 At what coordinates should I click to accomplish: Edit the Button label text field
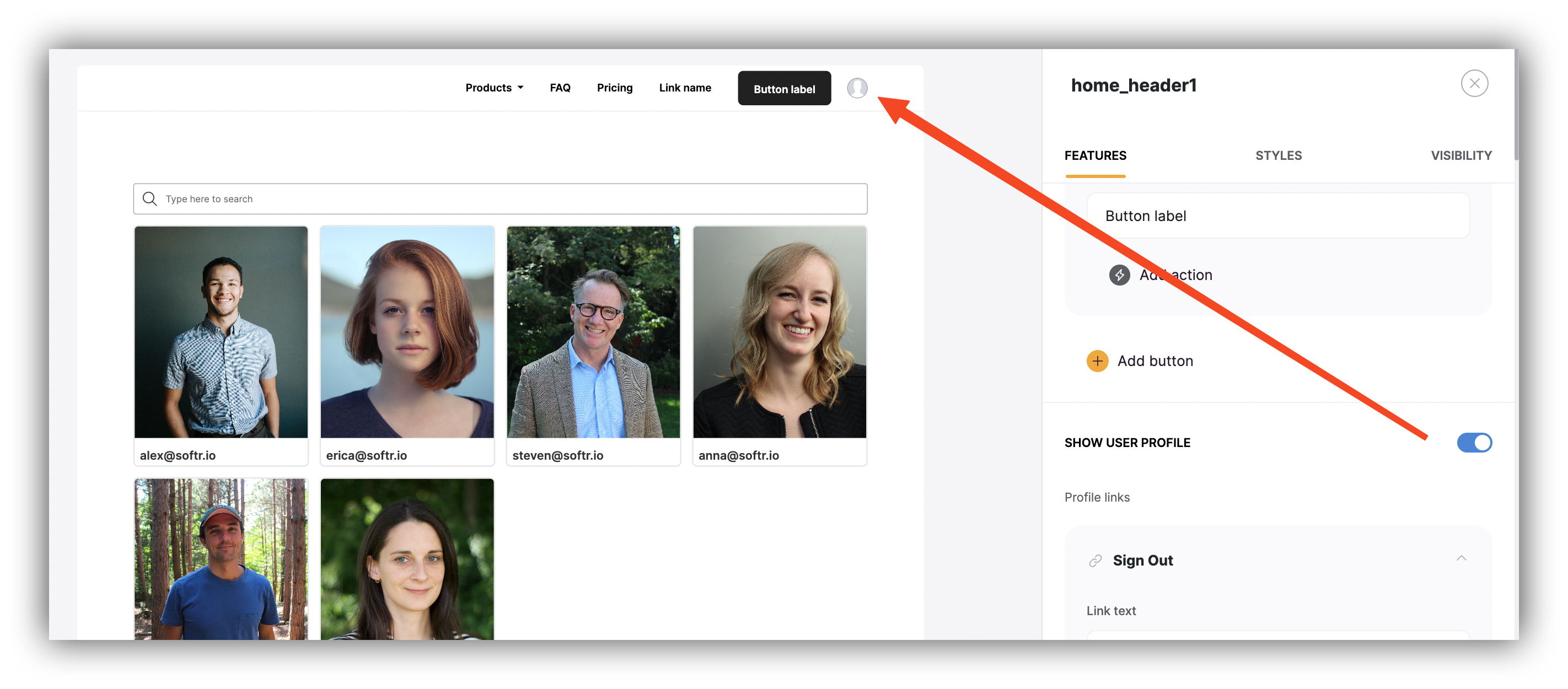point(1278,216)
